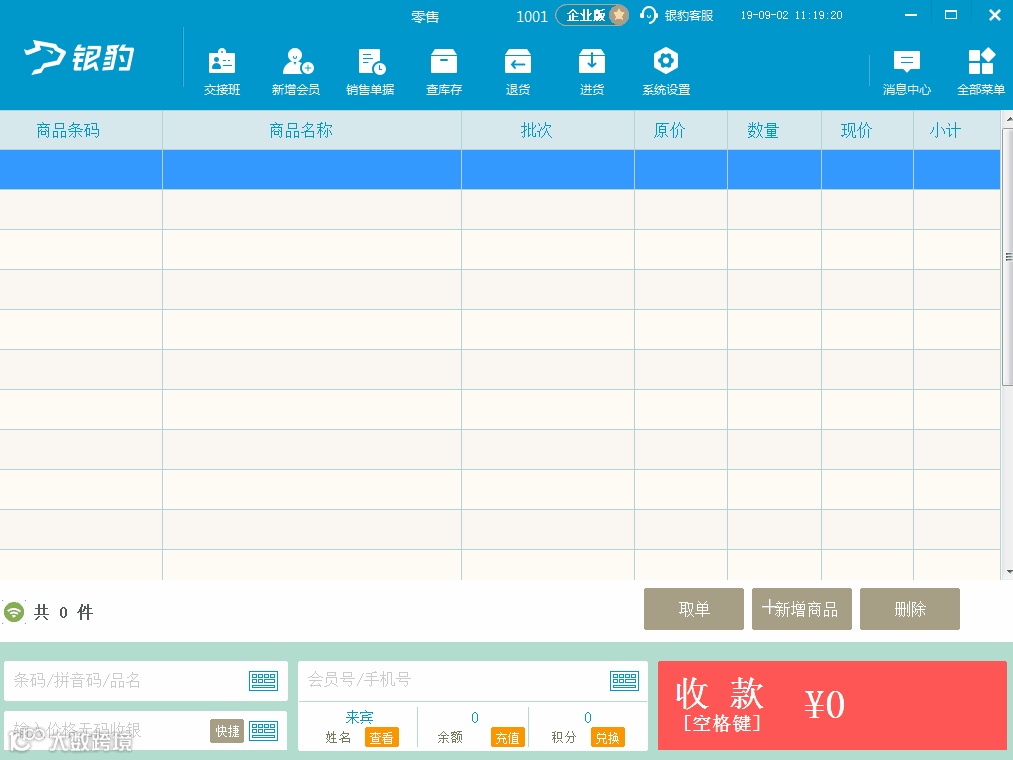Image resolution: width=1013 pixels, height=760 pixels.
Task: Click the scrollbar up arrow
Action: tap(1008, 119)
